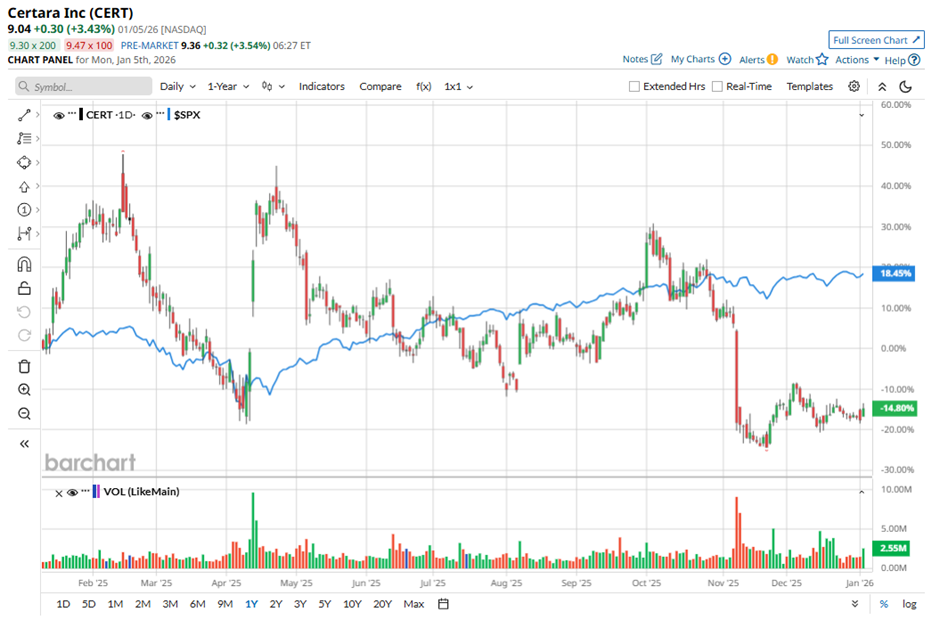The image size is (940, 620).
Task: Hide the CERT series with eye icon
Action: point(58,115)
